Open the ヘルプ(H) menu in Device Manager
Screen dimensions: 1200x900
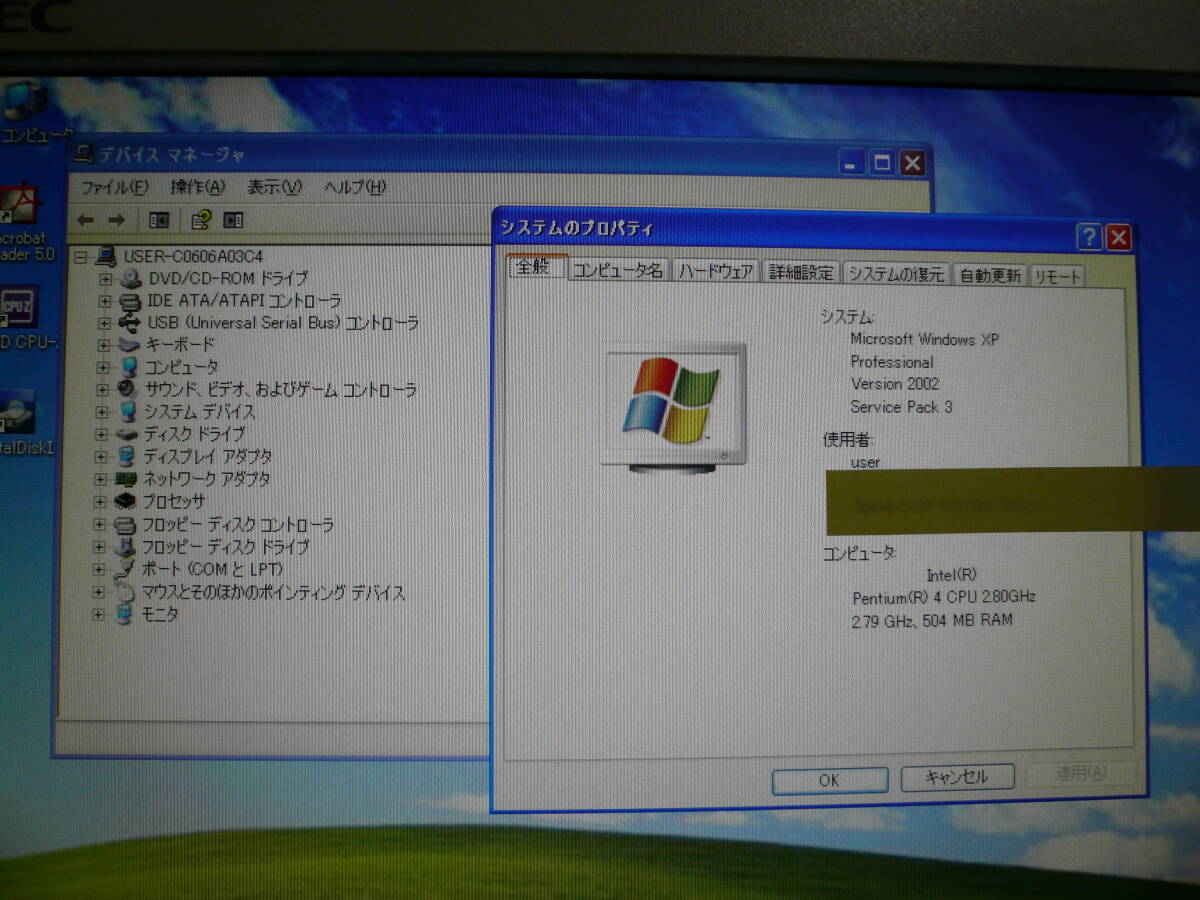pyautogui.click(x=355, y=187)
